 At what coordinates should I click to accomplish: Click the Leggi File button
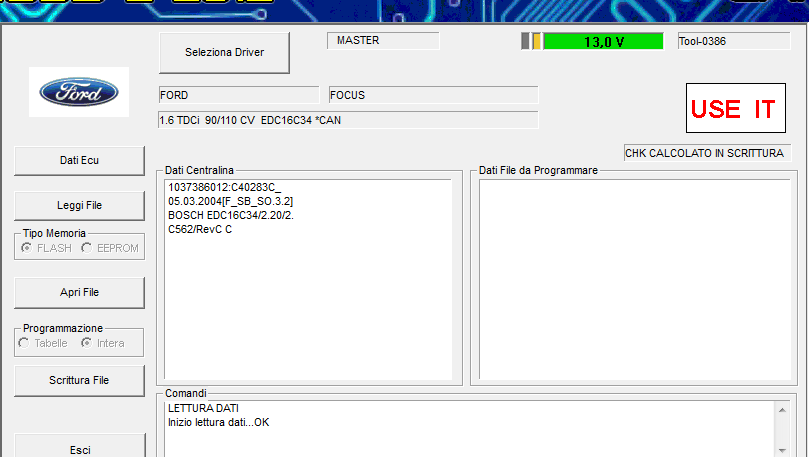tap(79, 205)
